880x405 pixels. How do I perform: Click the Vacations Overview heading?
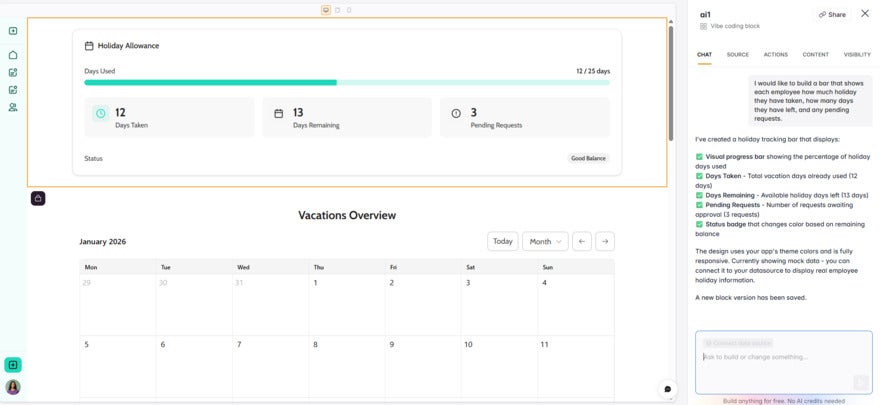tap(347, 215)
